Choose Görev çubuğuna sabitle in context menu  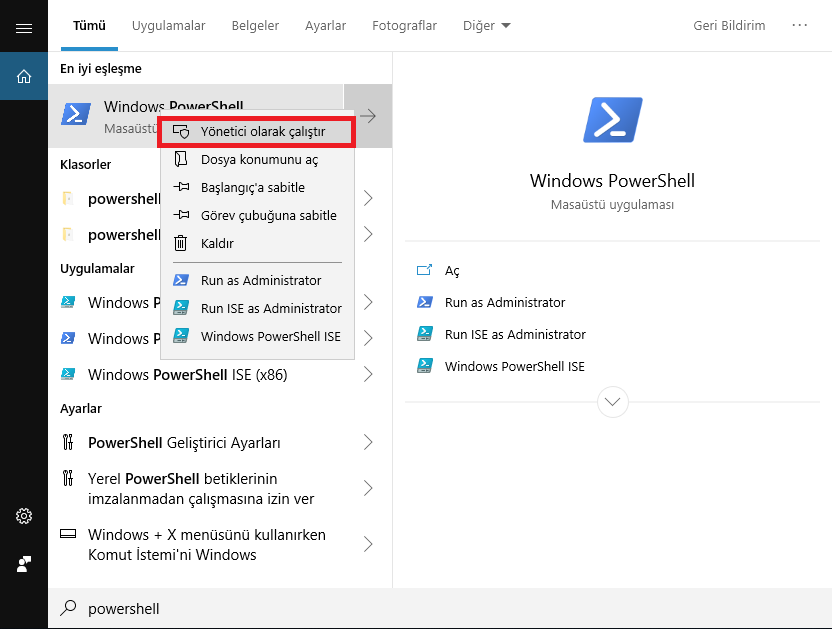tap(268, 215)
